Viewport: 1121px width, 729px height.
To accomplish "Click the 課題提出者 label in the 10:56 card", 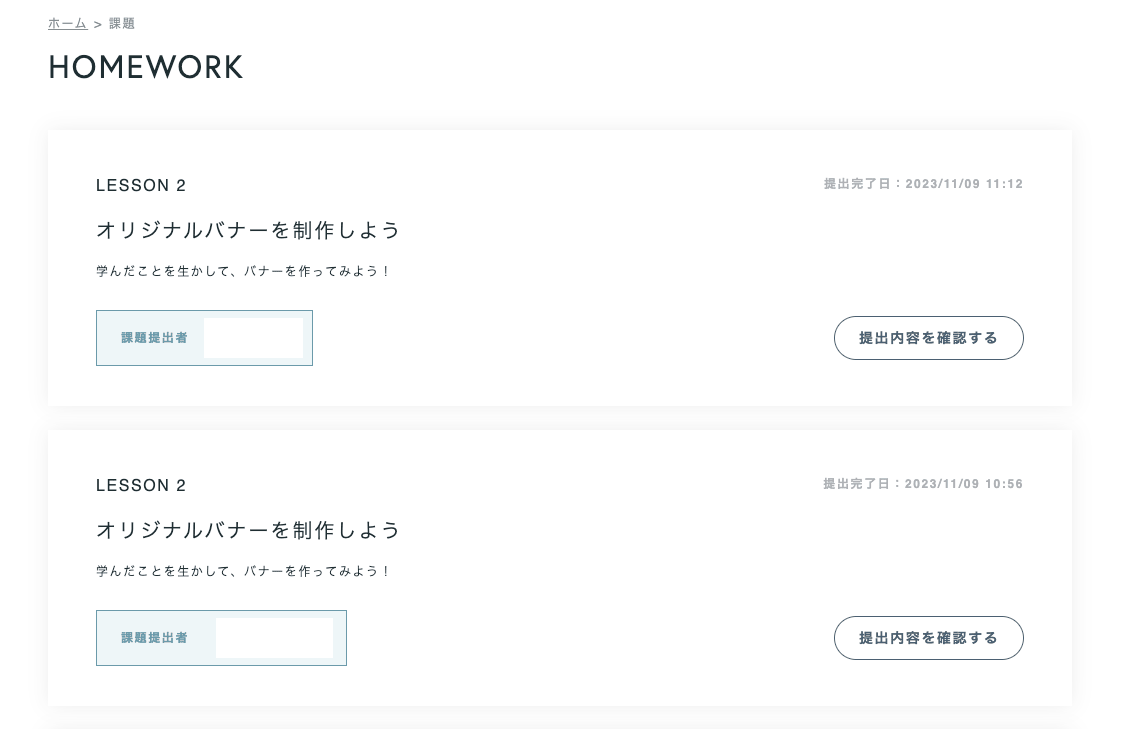I will [x=154, y=638].
